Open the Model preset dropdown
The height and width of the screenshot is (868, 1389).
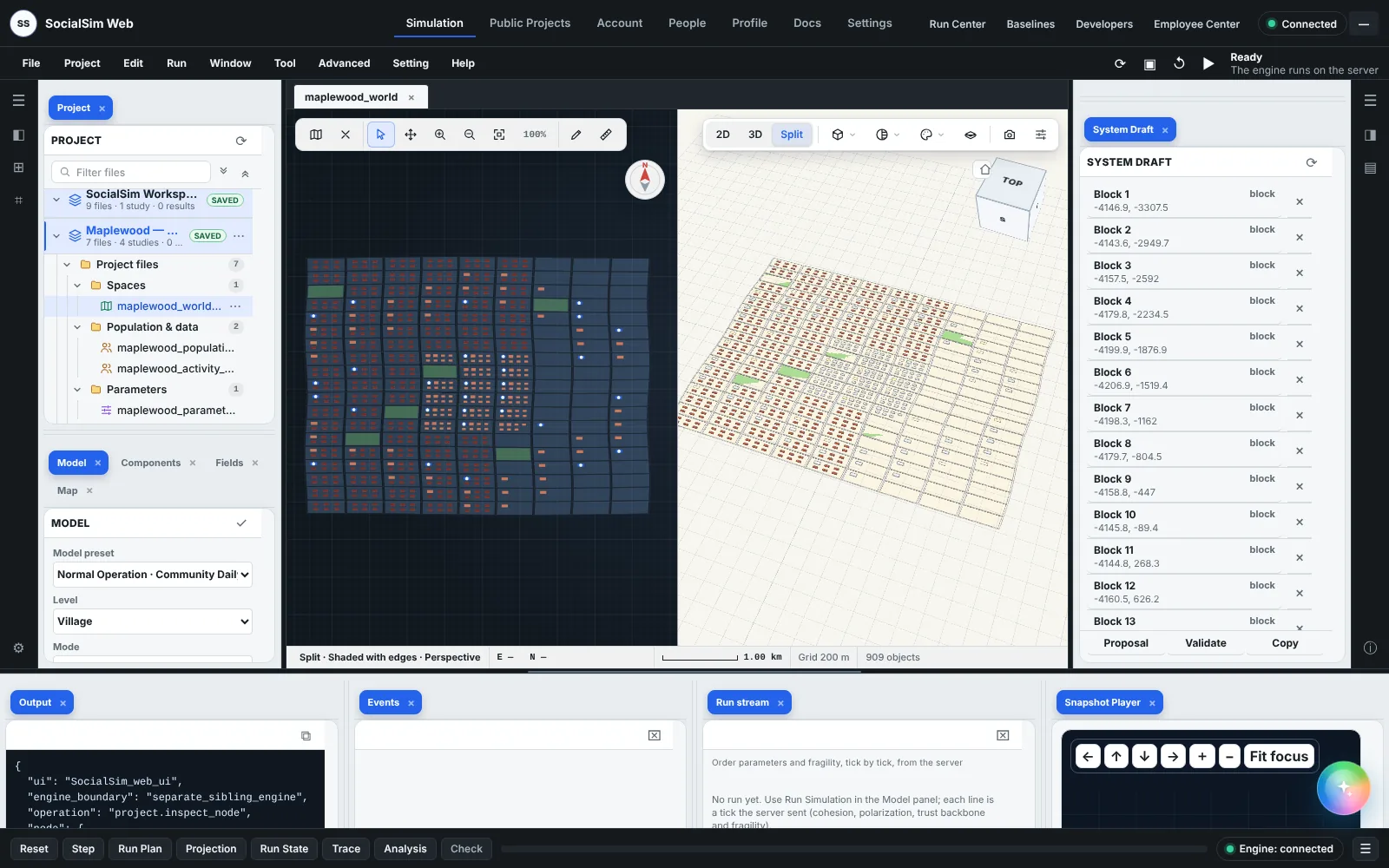pyautogui.click(x=153, y=575)
